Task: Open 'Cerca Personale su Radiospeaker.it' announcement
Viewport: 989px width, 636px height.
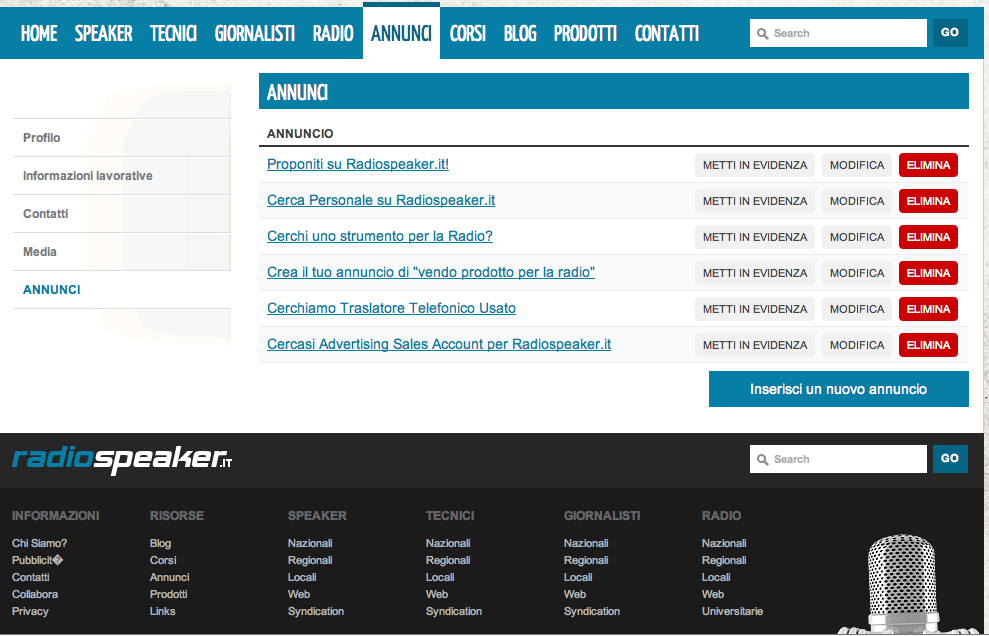Action: [381, 200]
